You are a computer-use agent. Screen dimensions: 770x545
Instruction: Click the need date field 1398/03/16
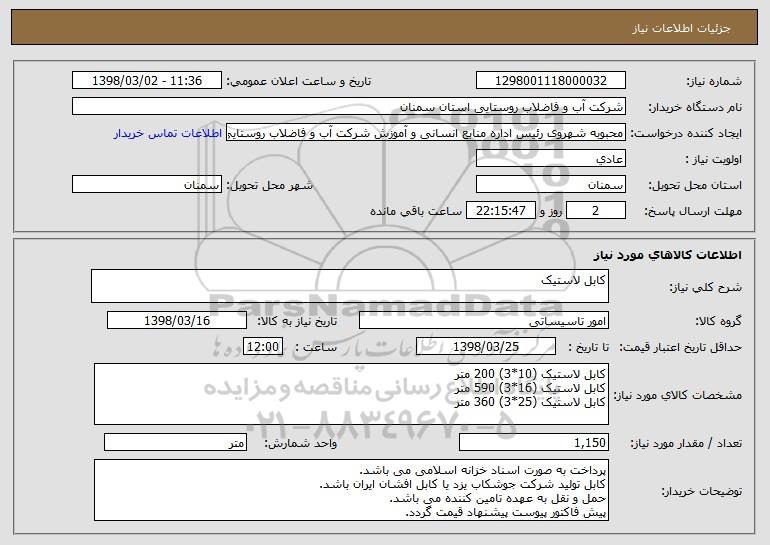(177, 321)
